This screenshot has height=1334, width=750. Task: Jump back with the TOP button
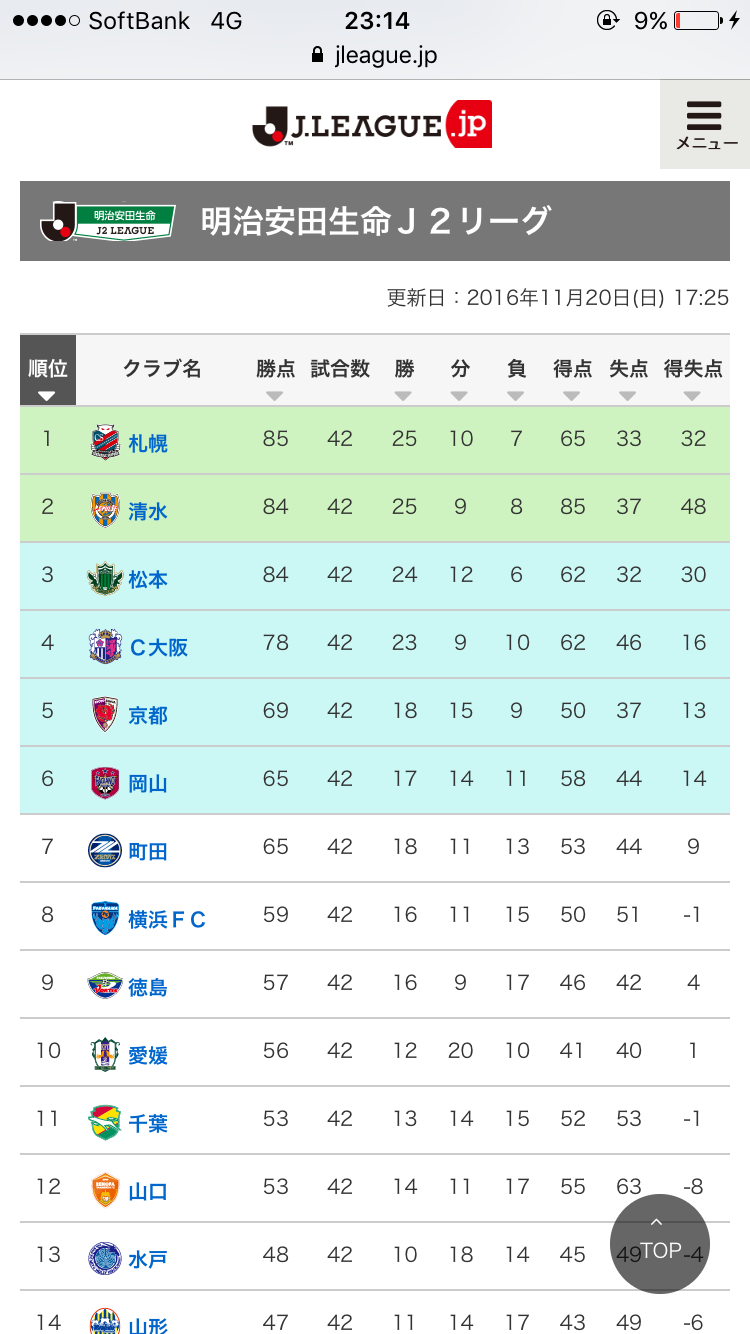click(x=660, y=1244)
